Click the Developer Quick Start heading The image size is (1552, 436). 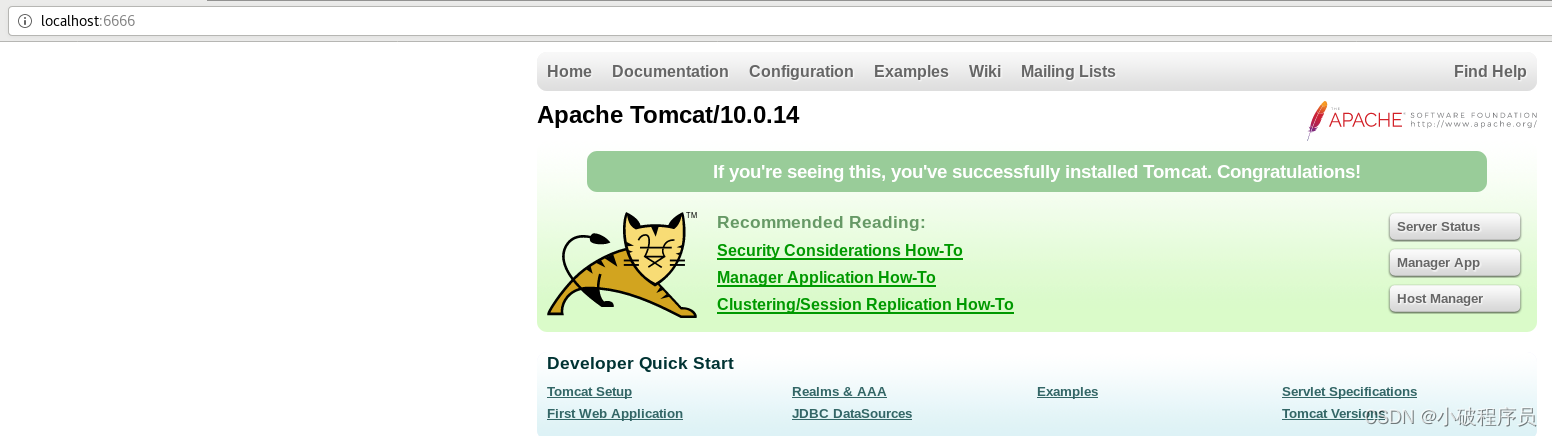(640, 363)
